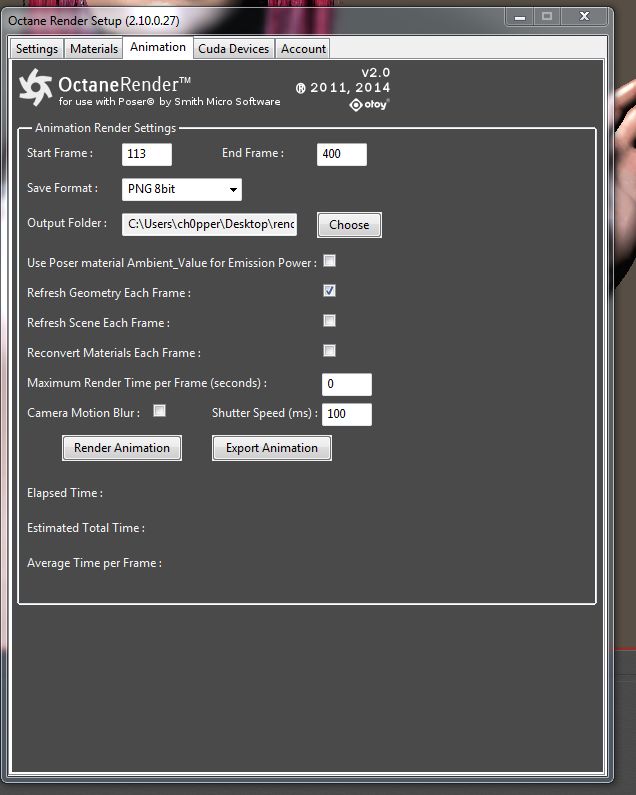Enable Reconvert Materials Each Frame
This screenshot has height=795, width=636.
[x=330, y=351]
